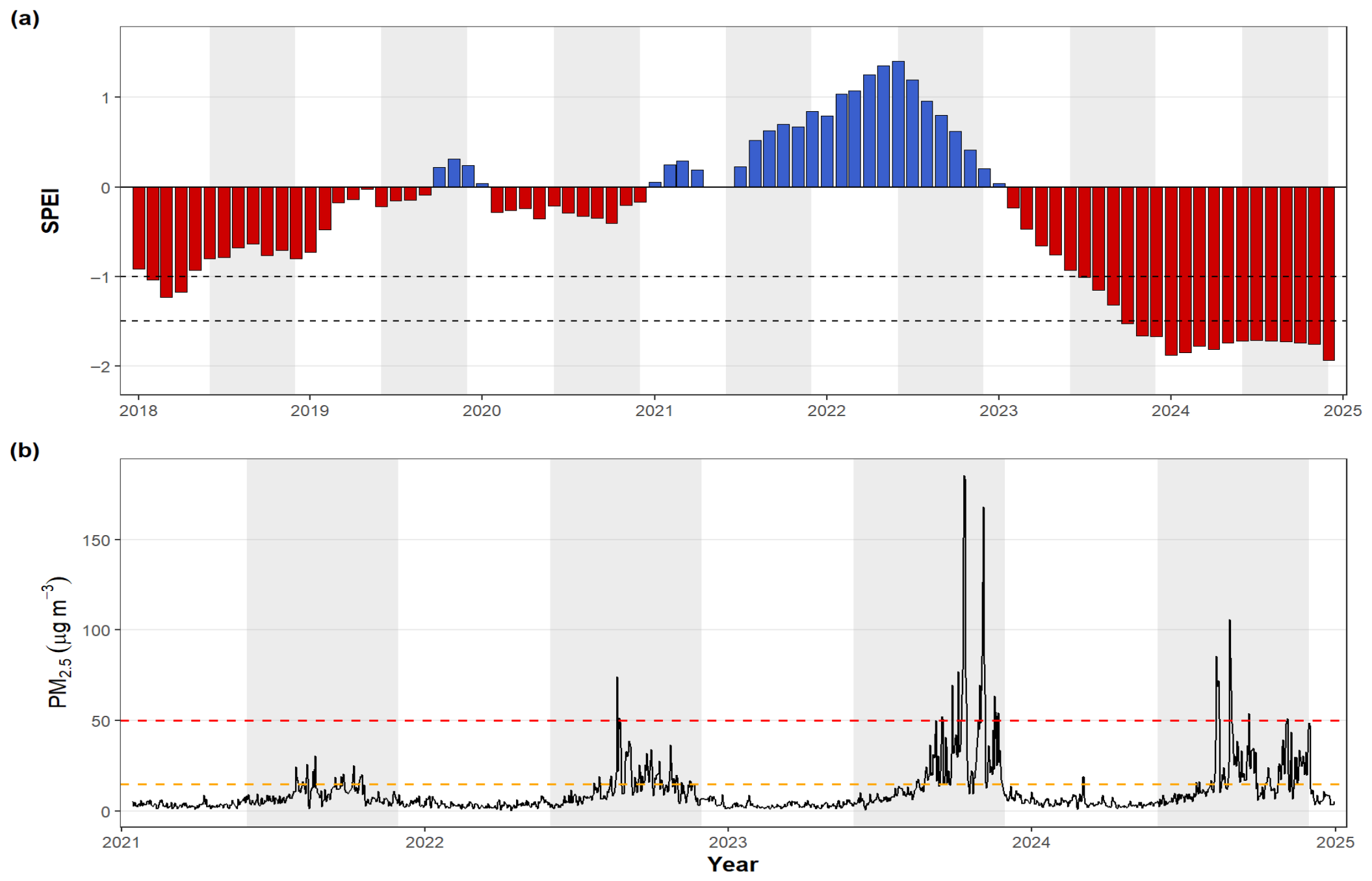Click the small blue bar in late 2019
Viewport: 1372px width, 881px height.
click(482, 185)
